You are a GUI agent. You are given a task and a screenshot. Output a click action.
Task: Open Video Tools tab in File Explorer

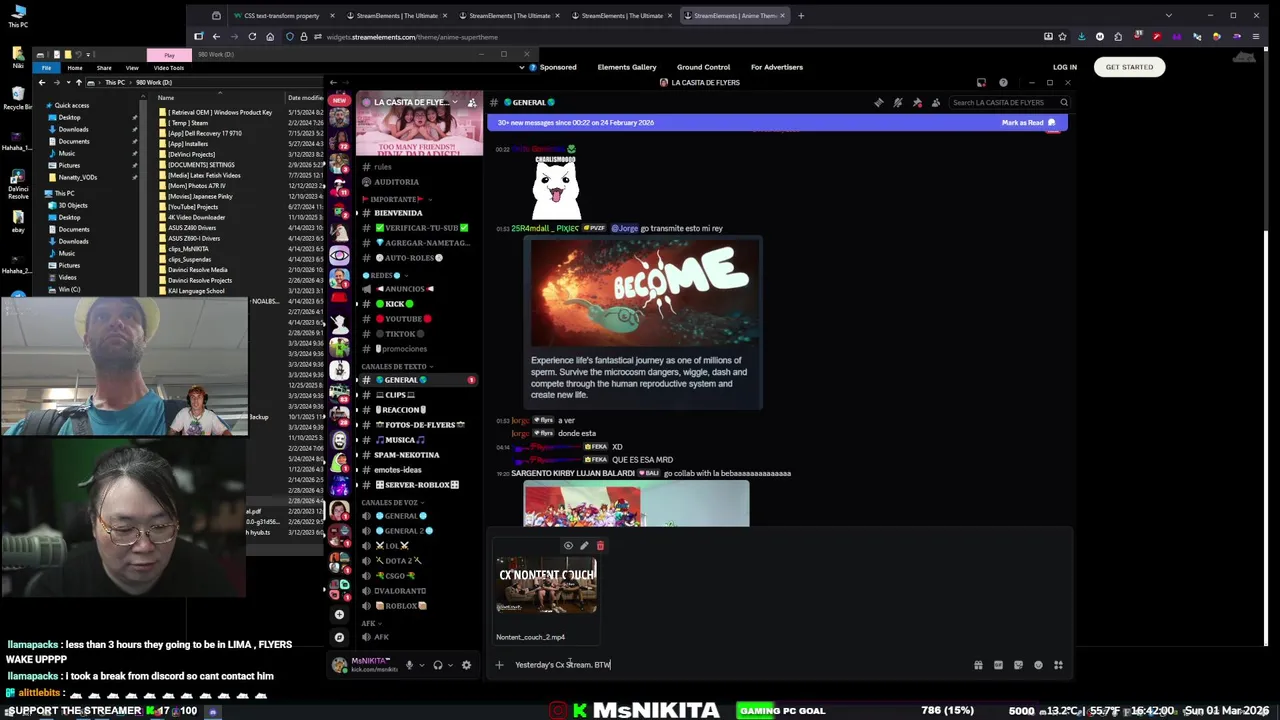pyautogui.click(x=168, y=68)
